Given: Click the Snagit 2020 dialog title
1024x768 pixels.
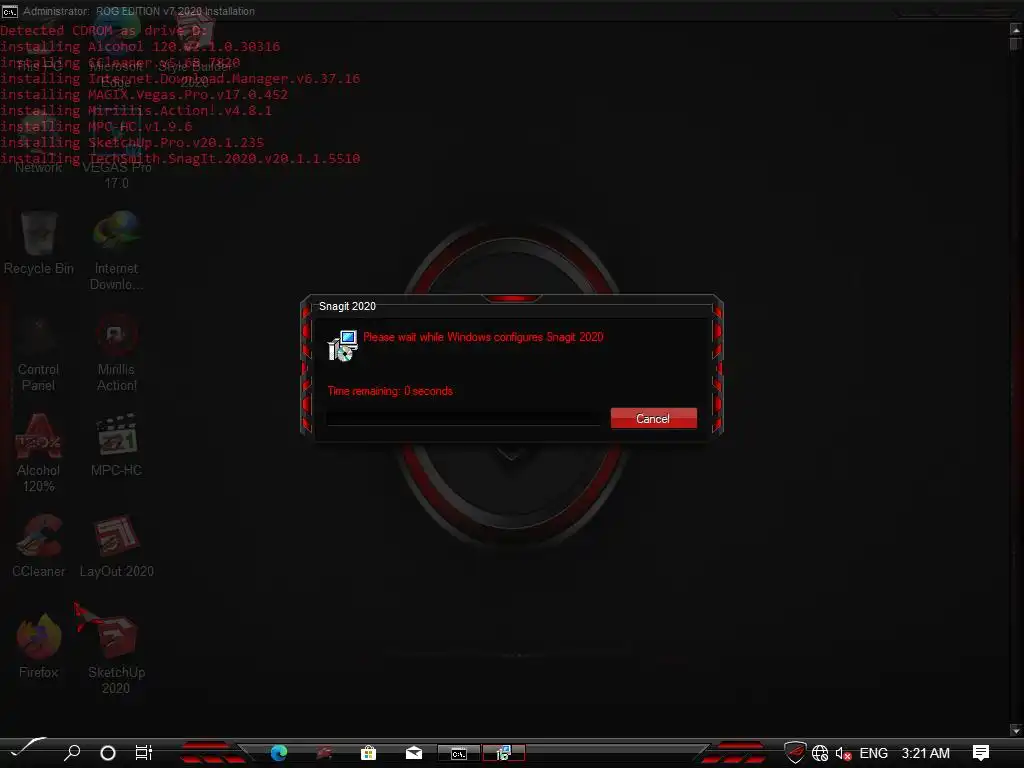Looking at the screenshot, I should pyautogui.click(x=347, y=306).
